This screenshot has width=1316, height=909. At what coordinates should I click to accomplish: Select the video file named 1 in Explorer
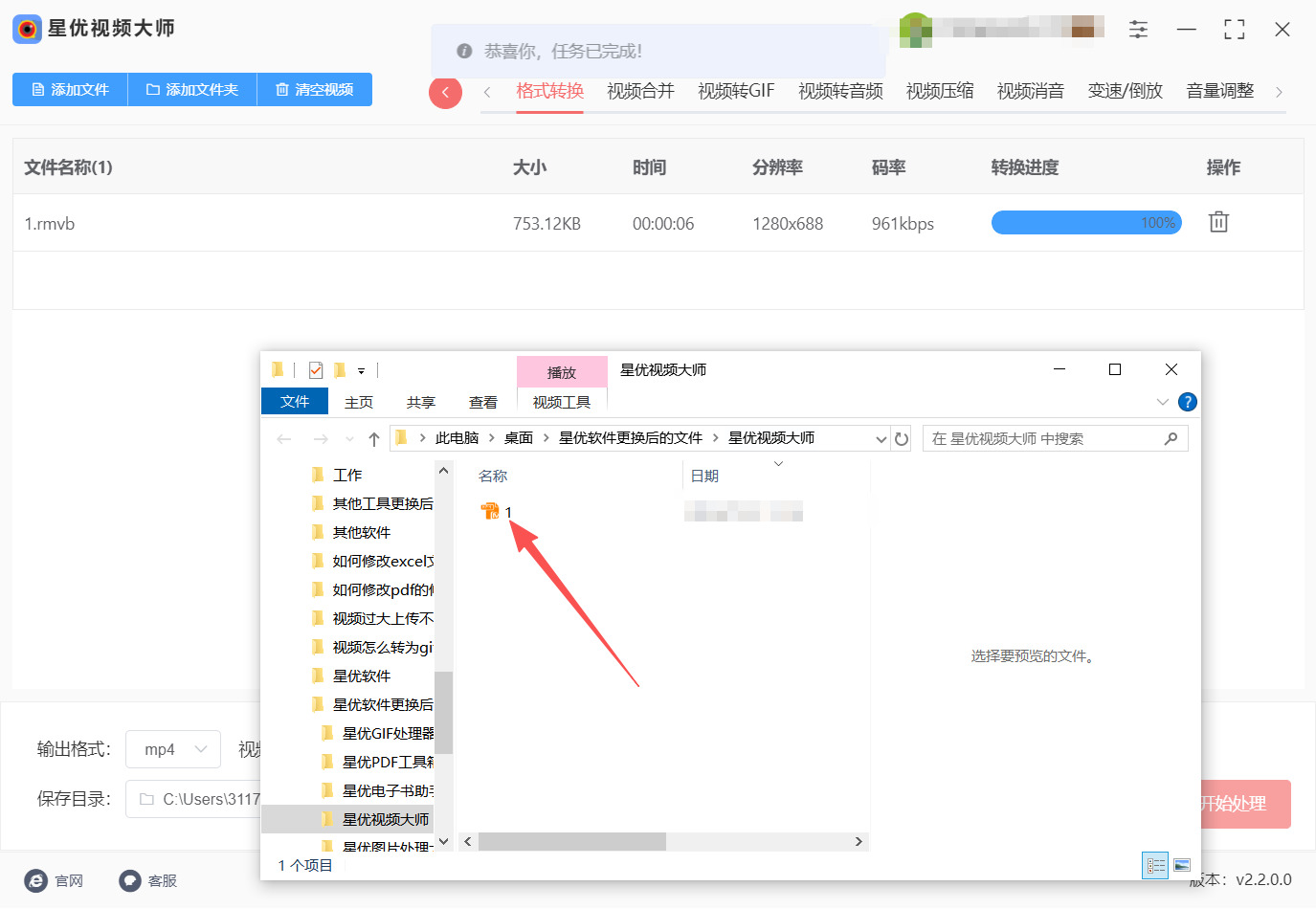pos(497,512)
